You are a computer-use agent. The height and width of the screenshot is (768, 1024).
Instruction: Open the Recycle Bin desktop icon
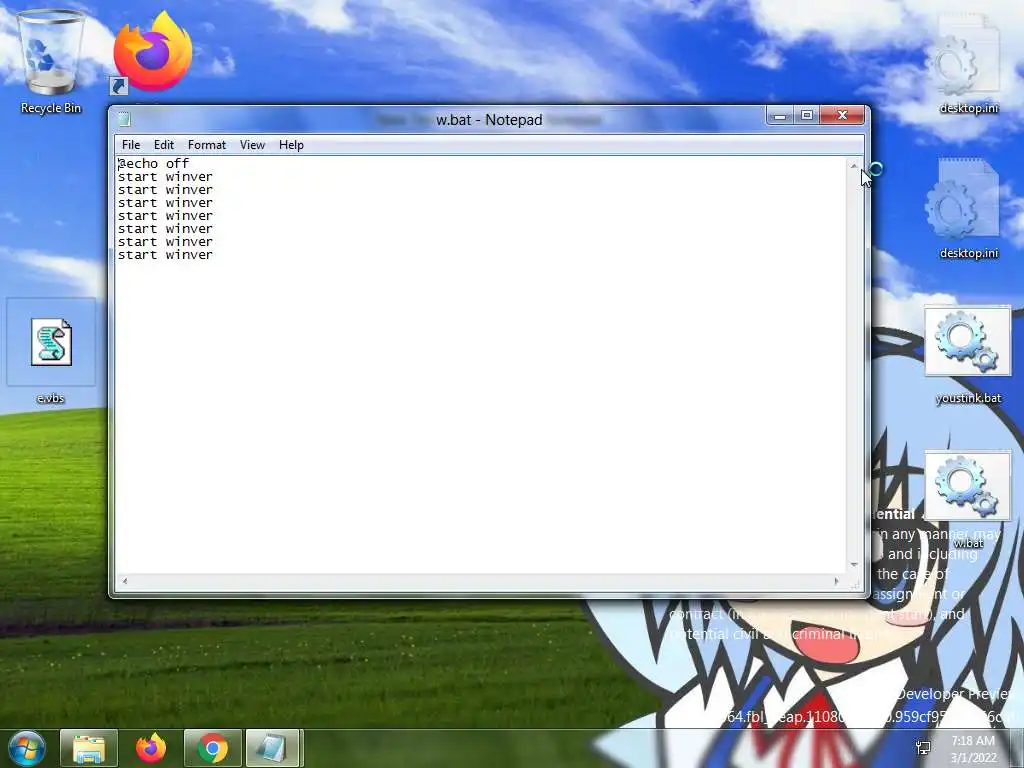pos(51,62)
